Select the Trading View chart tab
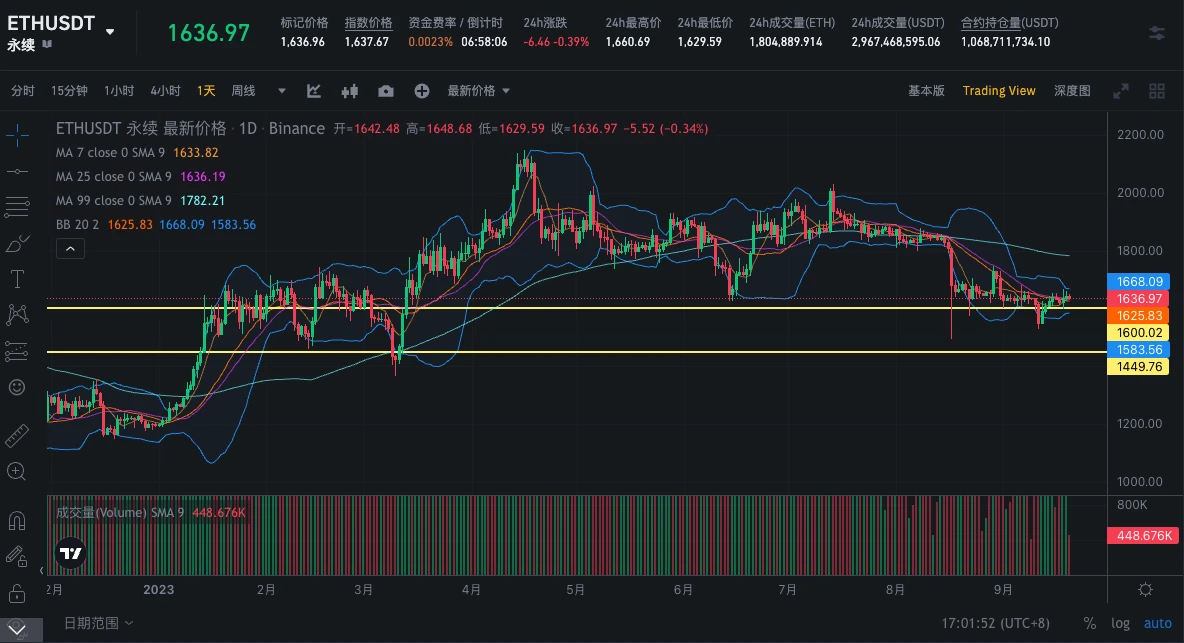1184x643 pixels. coord(999,91)
